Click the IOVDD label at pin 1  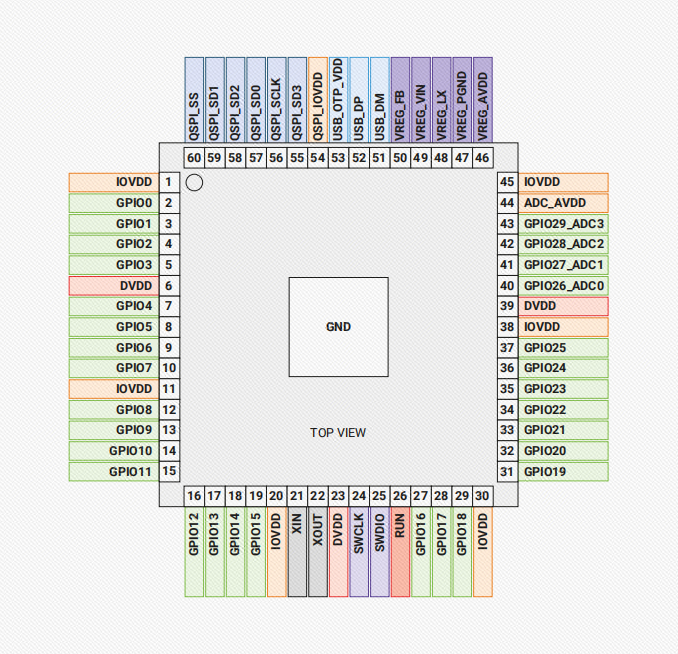114,183
